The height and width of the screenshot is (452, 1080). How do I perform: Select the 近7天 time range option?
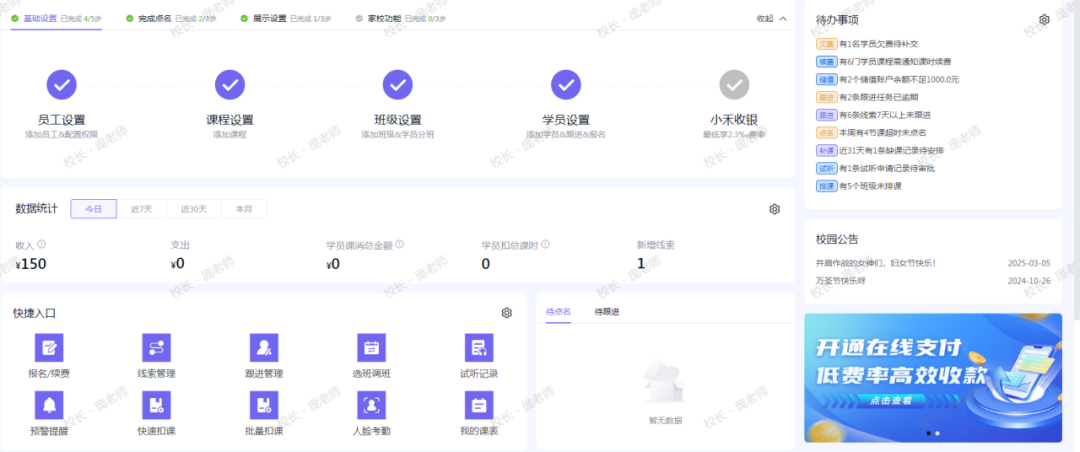click(142, 209)
